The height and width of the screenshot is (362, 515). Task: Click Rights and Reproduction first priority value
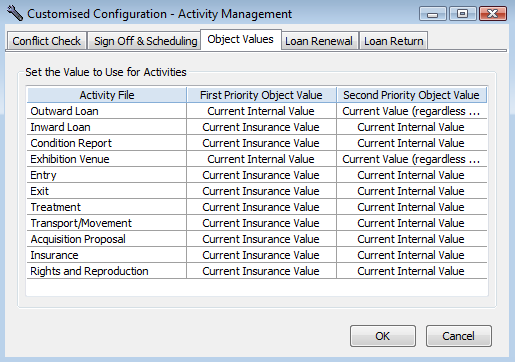click(261, 271)
